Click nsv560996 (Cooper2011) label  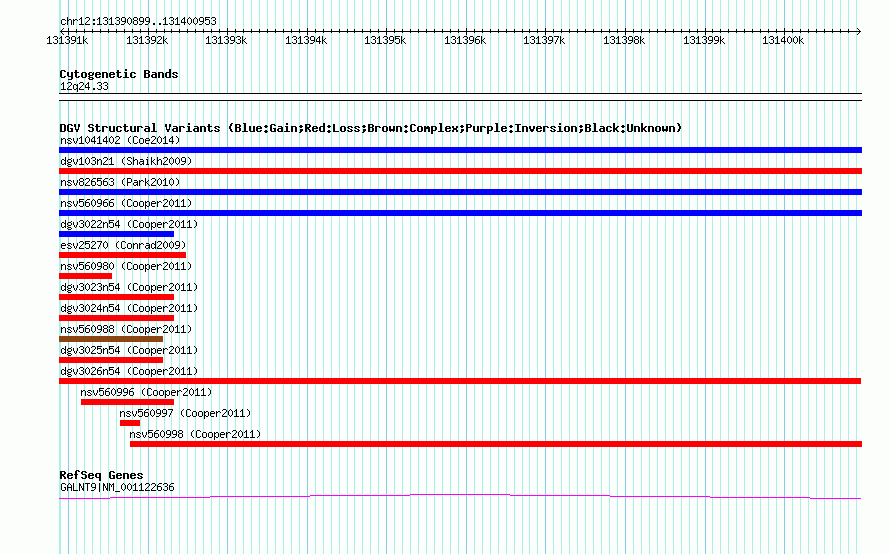(x=146, y=392)
